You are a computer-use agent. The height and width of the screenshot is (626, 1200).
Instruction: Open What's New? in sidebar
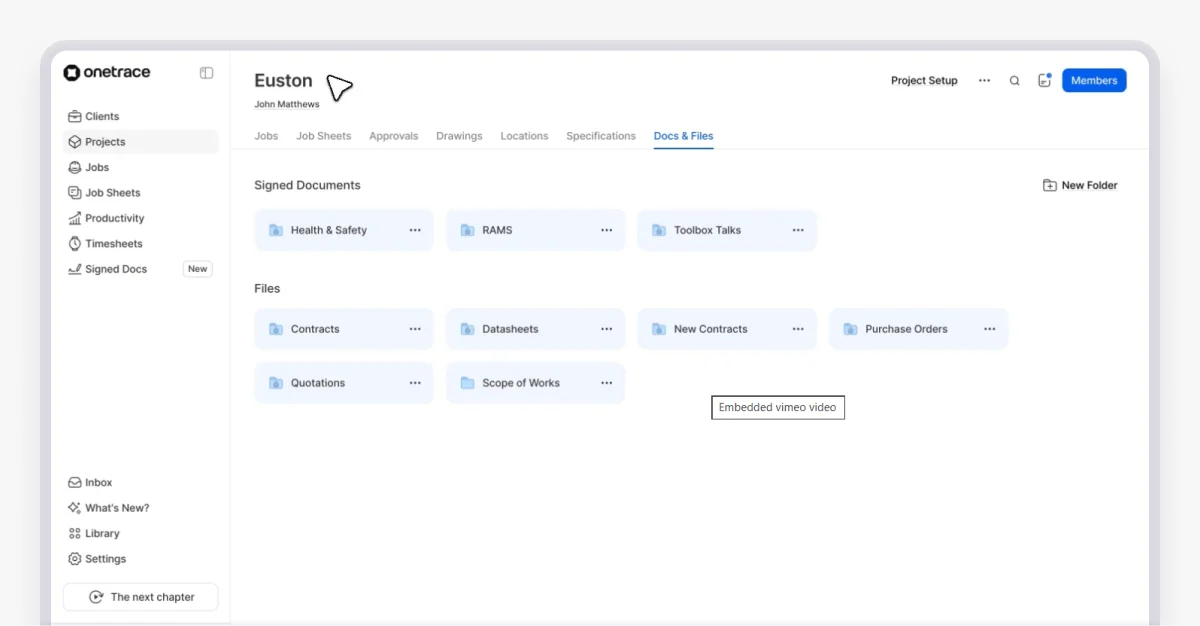pyautogui.click(x=140, y=508)
